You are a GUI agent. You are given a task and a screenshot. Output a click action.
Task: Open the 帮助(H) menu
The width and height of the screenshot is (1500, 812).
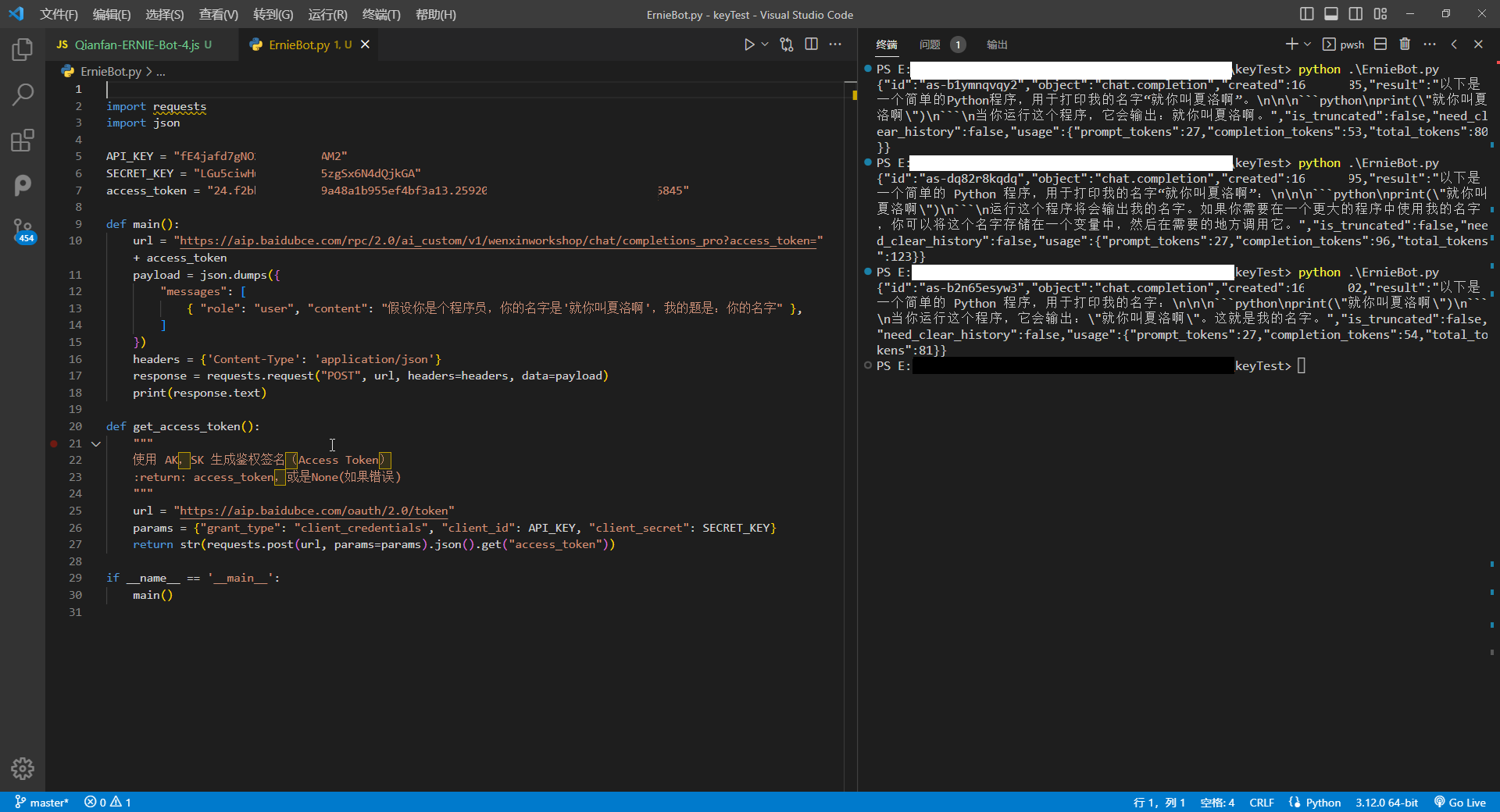pyautogui.click(x=436, y=14)
